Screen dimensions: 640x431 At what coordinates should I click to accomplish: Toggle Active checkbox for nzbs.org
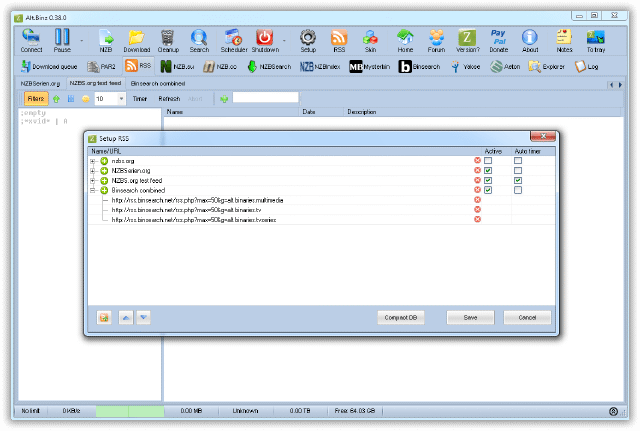488,160
